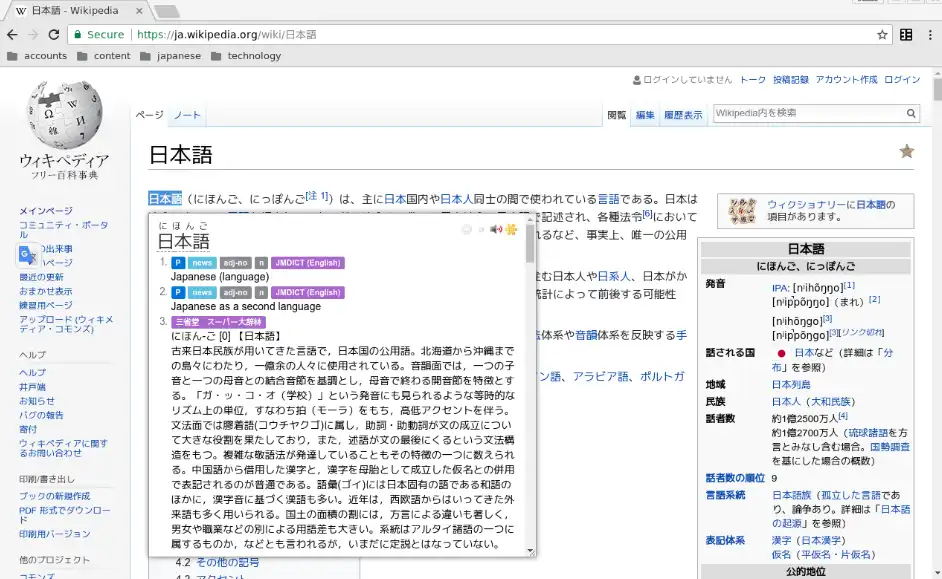942x579 pixels.
Task: Click the faded circular icon in the popup header
Action: (x=467, y=229)
